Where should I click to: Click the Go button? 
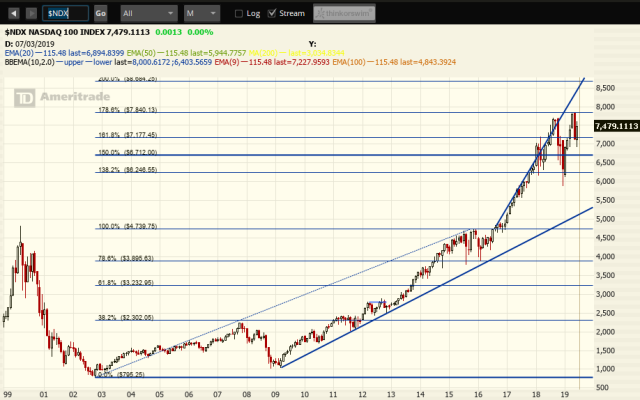click(100, 14)
